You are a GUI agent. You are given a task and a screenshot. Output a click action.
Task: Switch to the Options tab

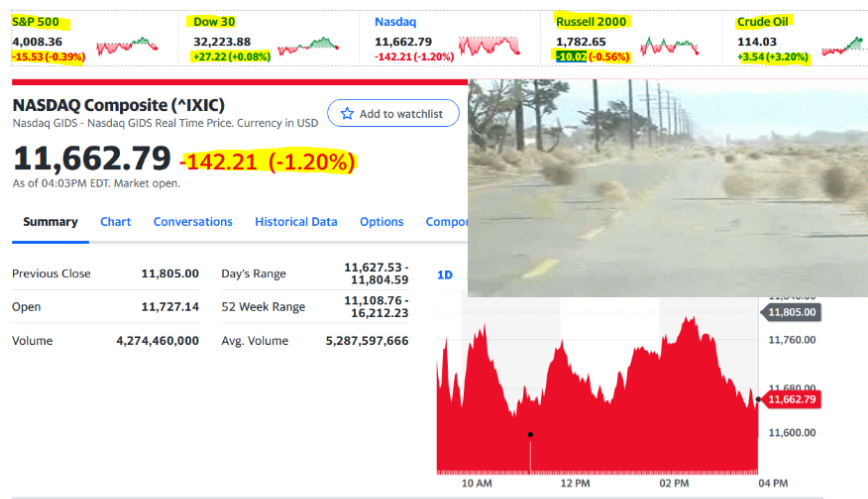click(x=381, y=222)
